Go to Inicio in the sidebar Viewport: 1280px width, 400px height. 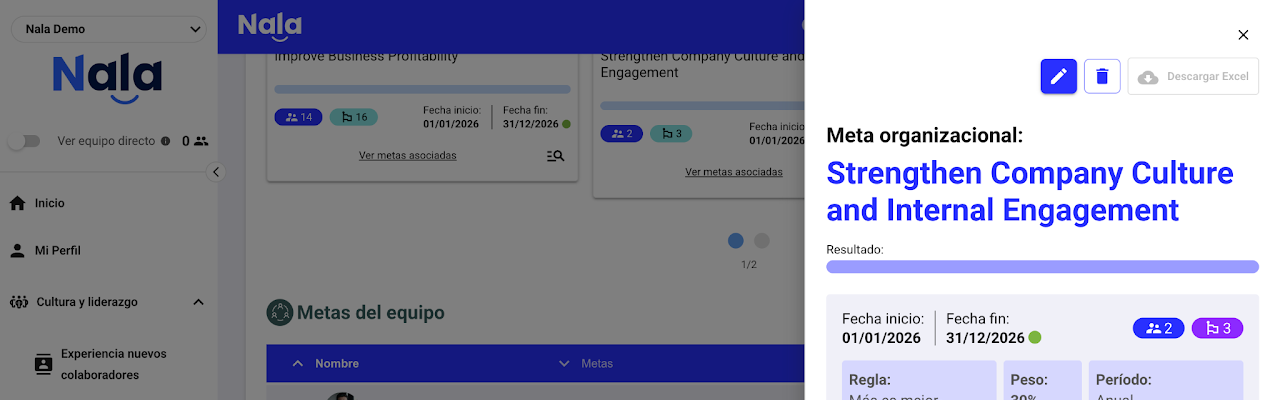pos(49,203)
